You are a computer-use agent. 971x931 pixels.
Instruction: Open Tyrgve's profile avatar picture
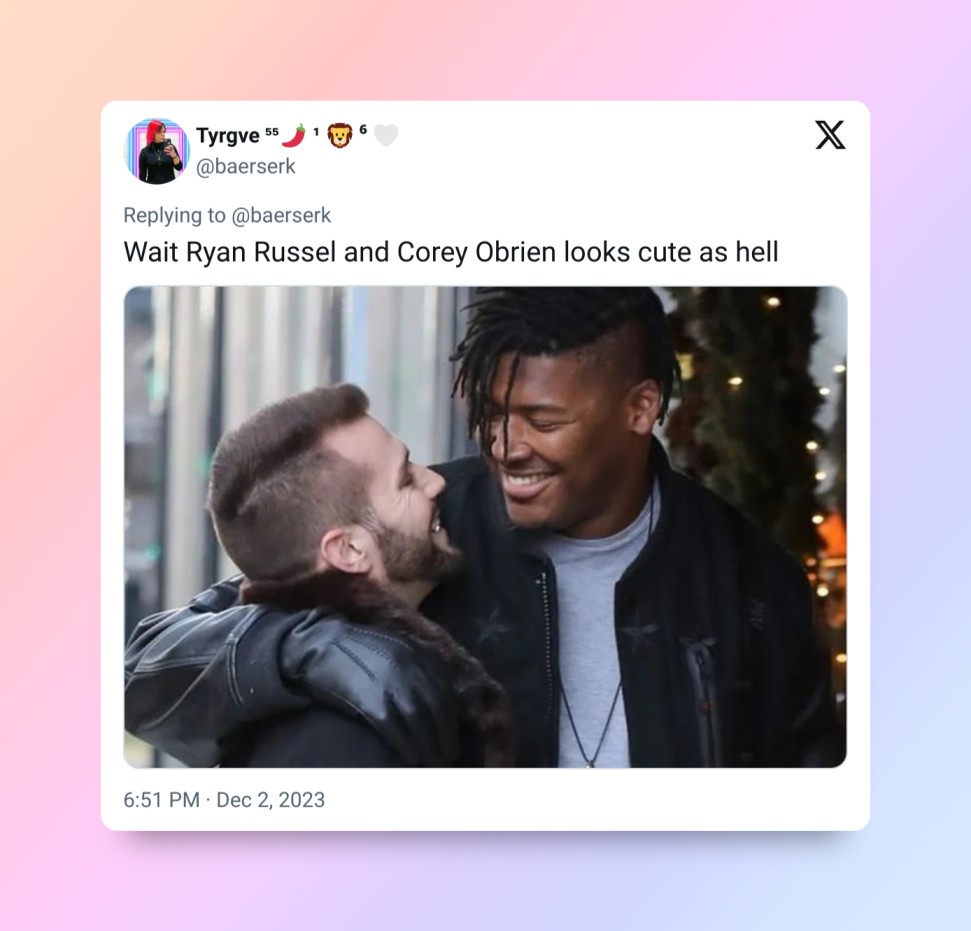[x=157, y=151]
